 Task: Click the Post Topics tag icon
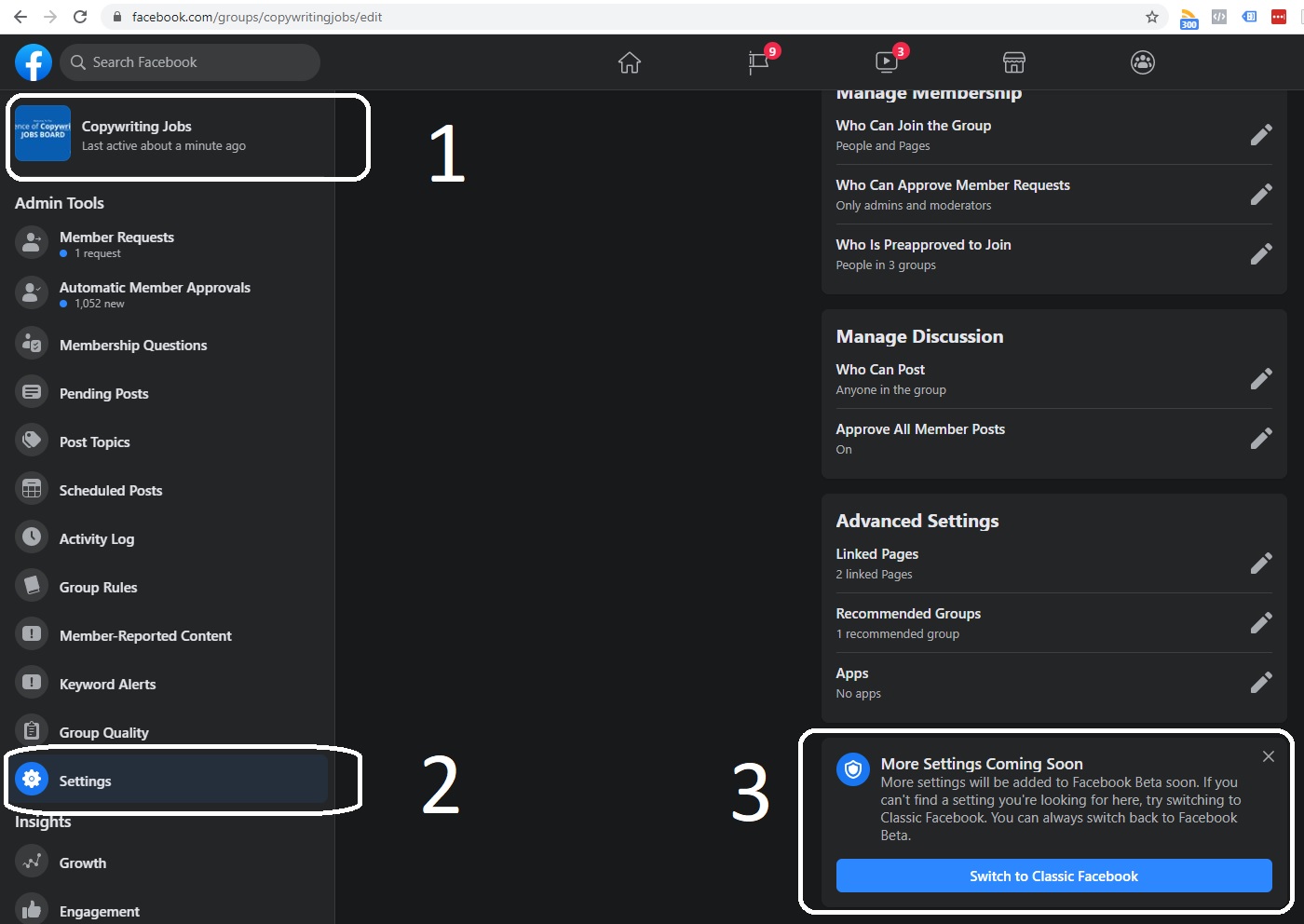(32, 440)
